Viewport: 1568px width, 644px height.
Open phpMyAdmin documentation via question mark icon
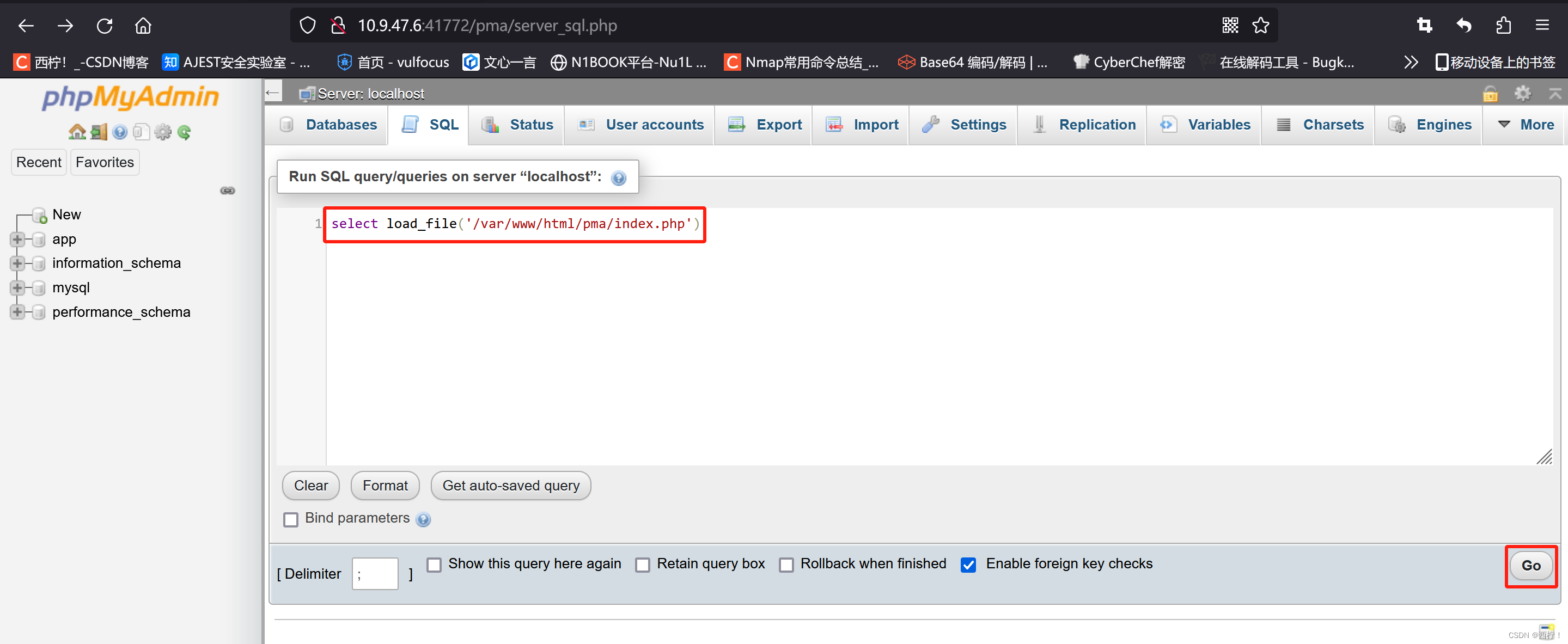119,132
